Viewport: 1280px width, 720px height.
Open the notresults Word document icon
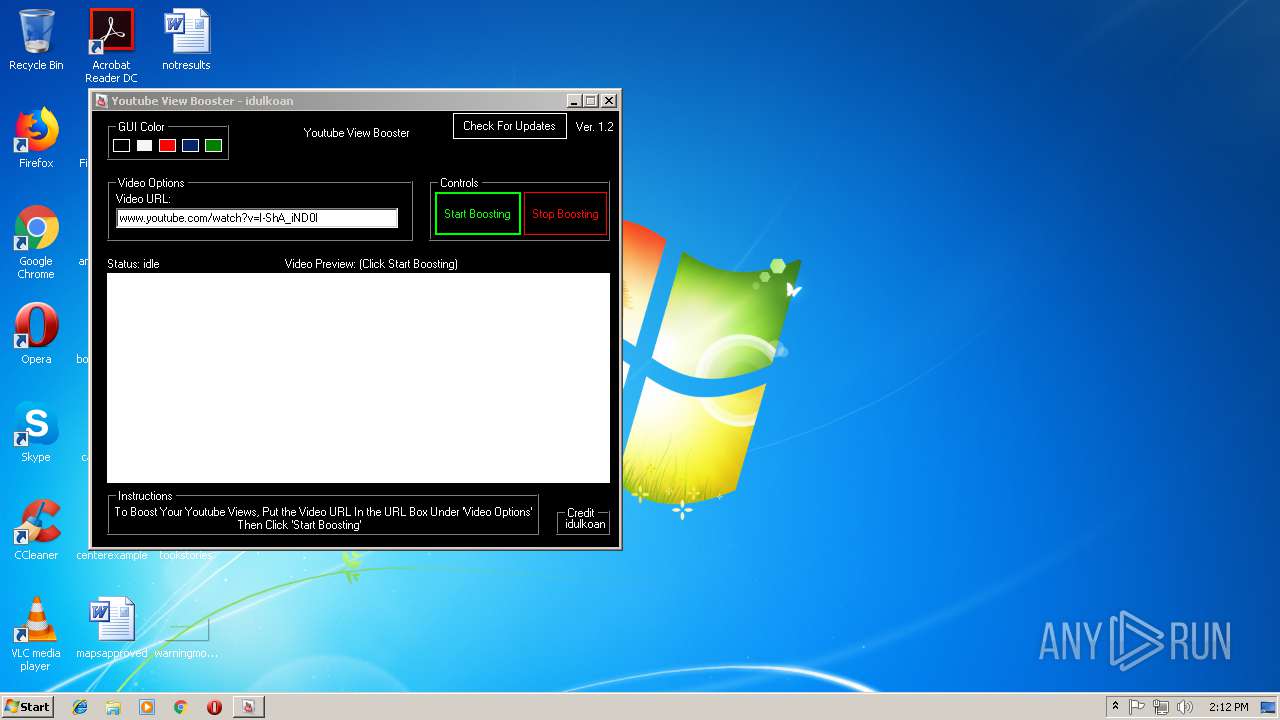point(186,40)
